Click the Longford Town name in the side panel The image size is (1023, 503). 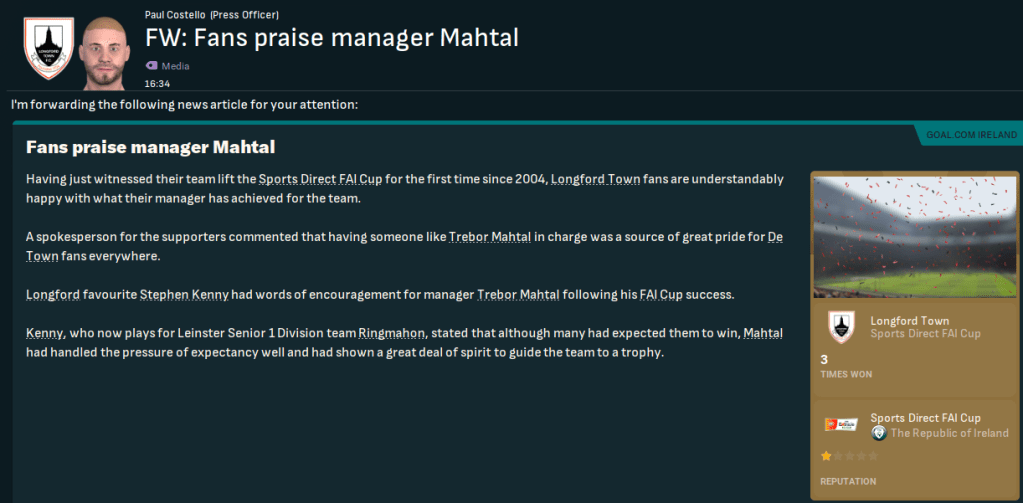(x=908, y=321)
